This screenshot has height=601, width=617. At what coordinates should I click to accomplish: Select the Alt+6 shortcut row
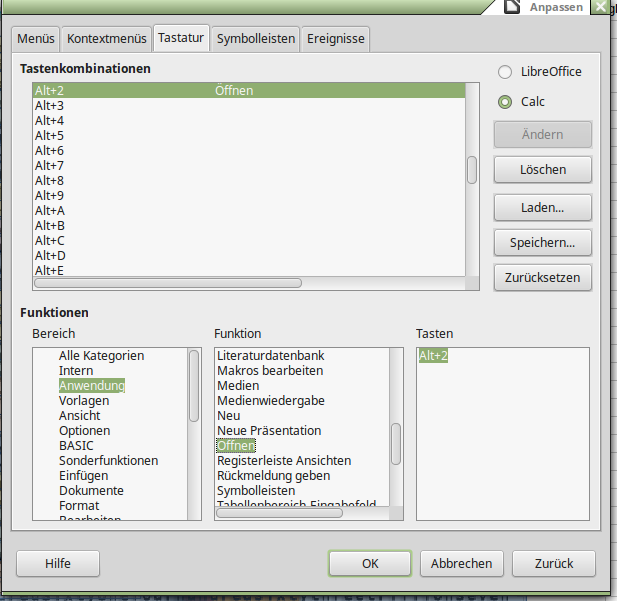(x=249, y=150)
